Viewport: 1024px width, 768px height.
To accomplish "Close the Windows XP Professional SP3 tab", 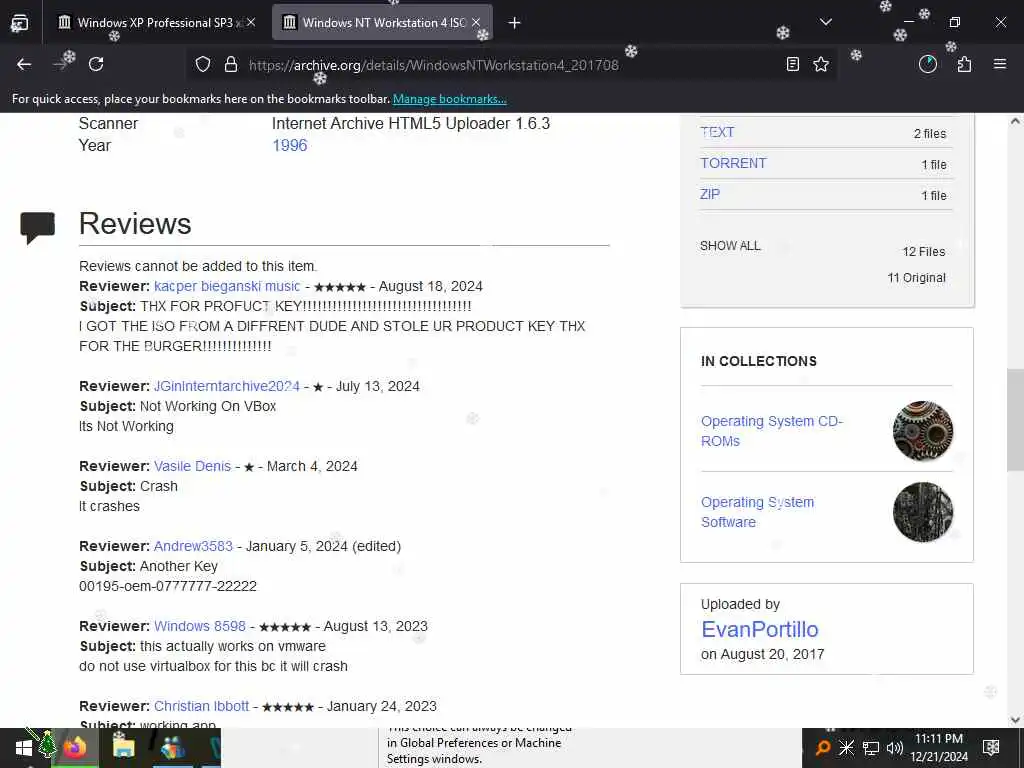I will (251, 22).
